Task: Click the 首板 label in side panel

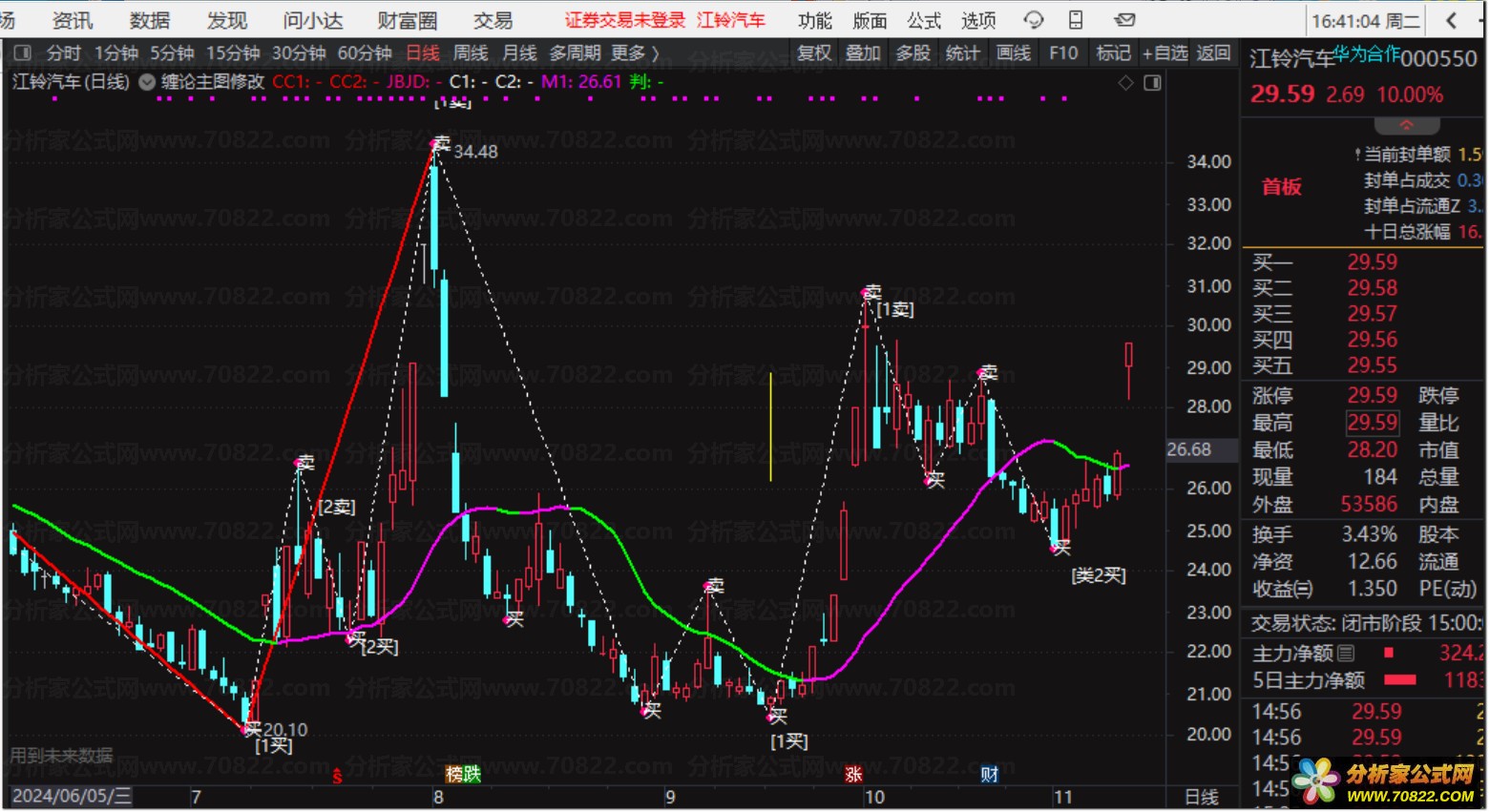Action: click(x=1281, y=187)
